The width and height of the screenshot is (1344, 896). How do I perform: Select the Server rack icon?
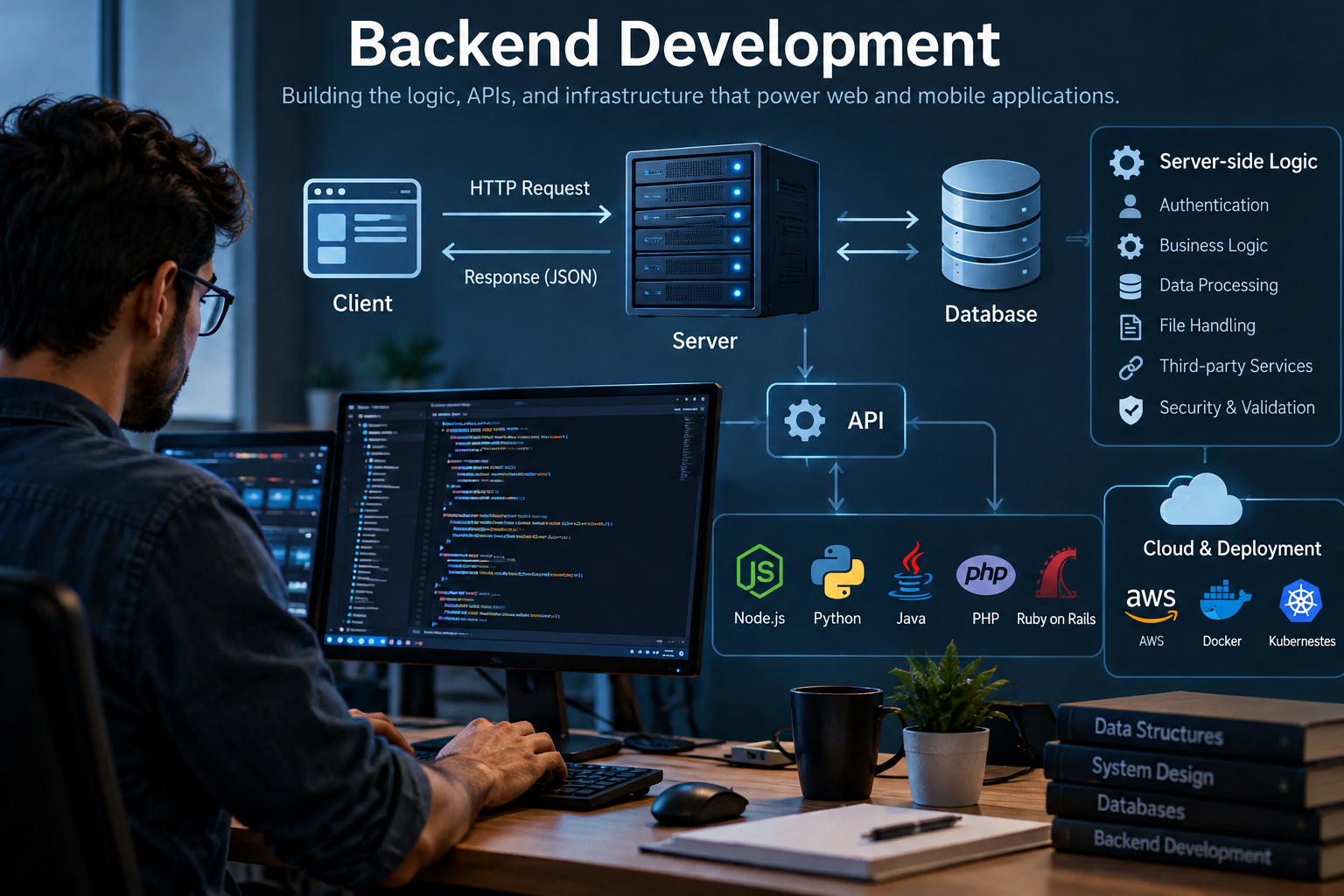[x=723, y=230]
